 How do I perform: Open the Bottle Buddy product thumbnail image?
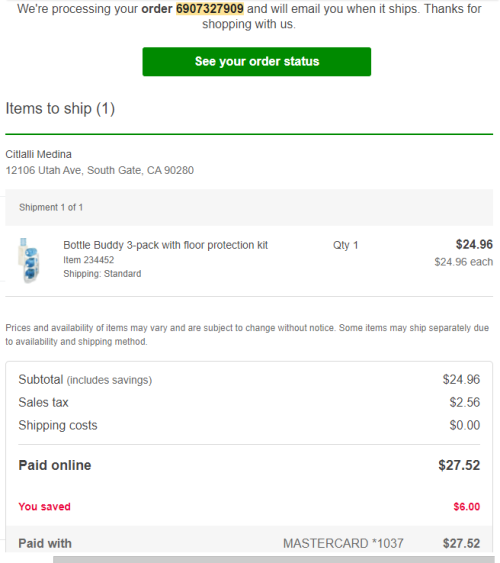[x=28, y=260]
